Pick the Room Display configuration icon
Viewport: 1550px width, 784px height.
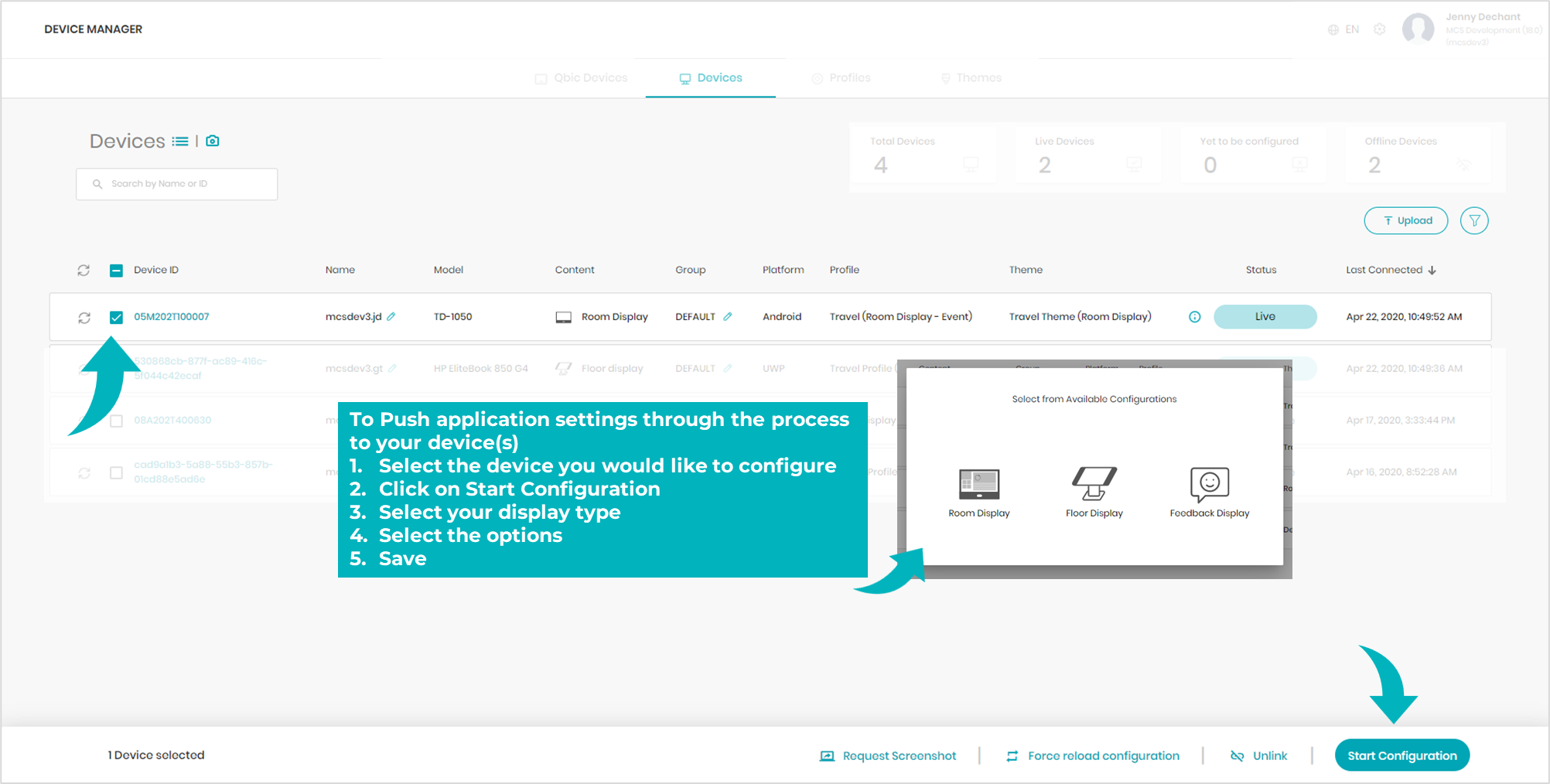click(979, 484)
